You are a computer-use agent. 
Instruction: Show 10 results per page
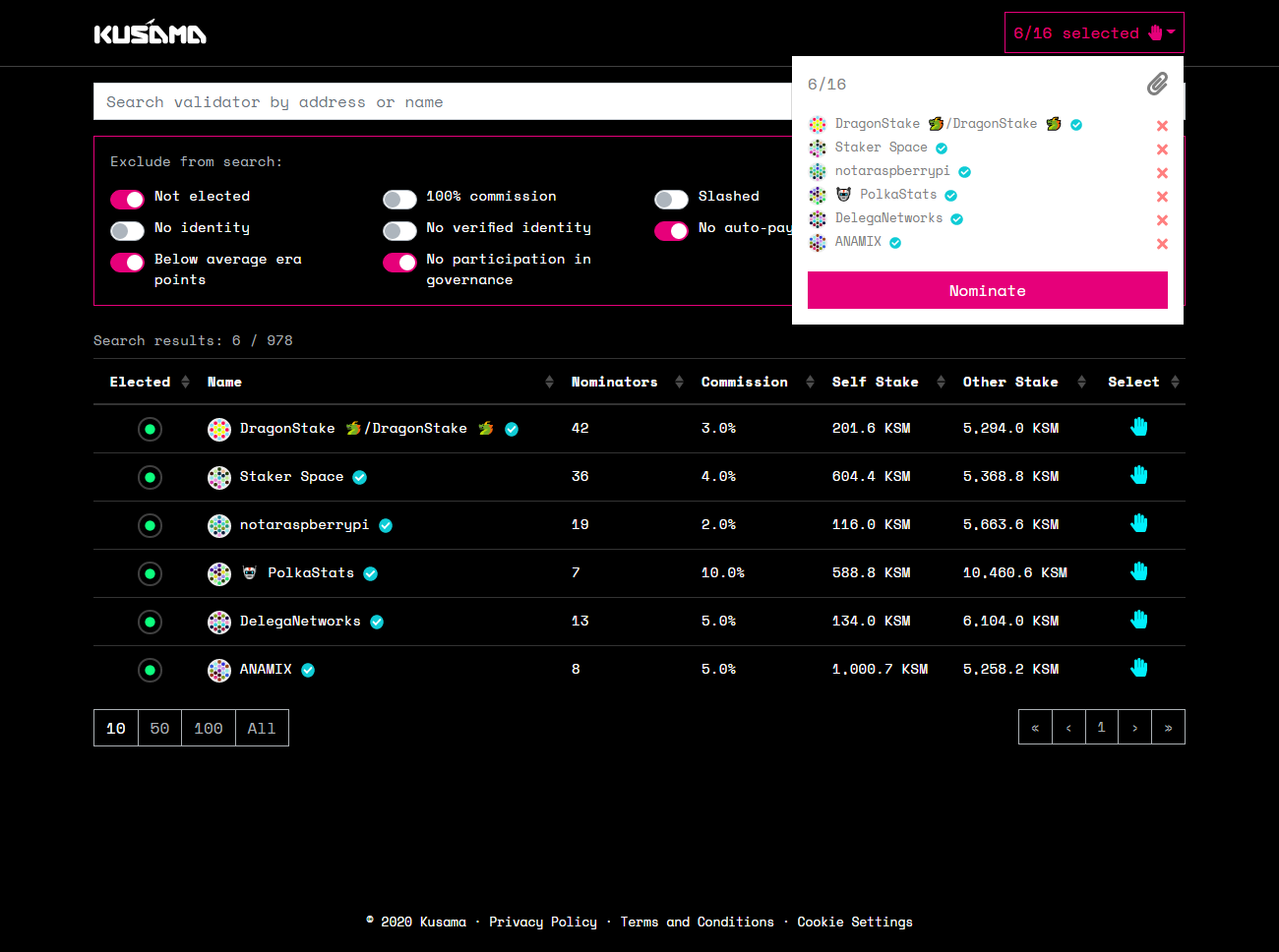click(x=116, y=728)
